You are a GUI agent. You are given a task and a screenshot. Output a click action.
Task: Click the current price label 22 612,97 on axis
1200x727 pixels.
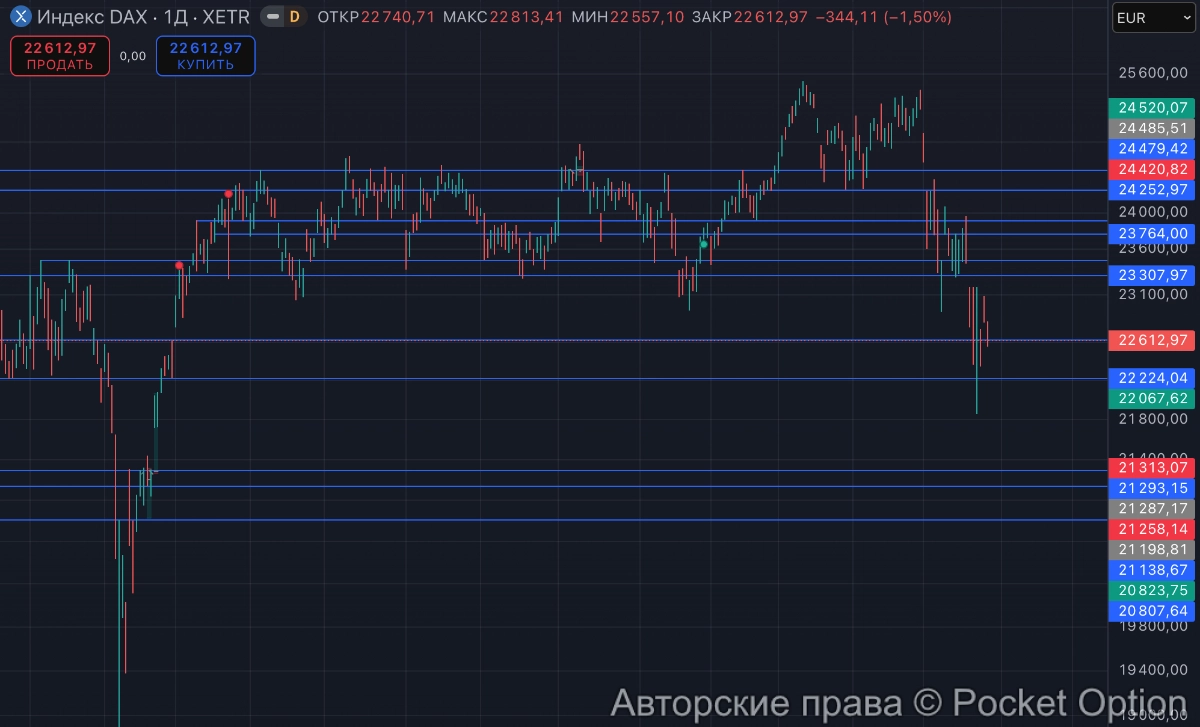(x=1153, y=340)
